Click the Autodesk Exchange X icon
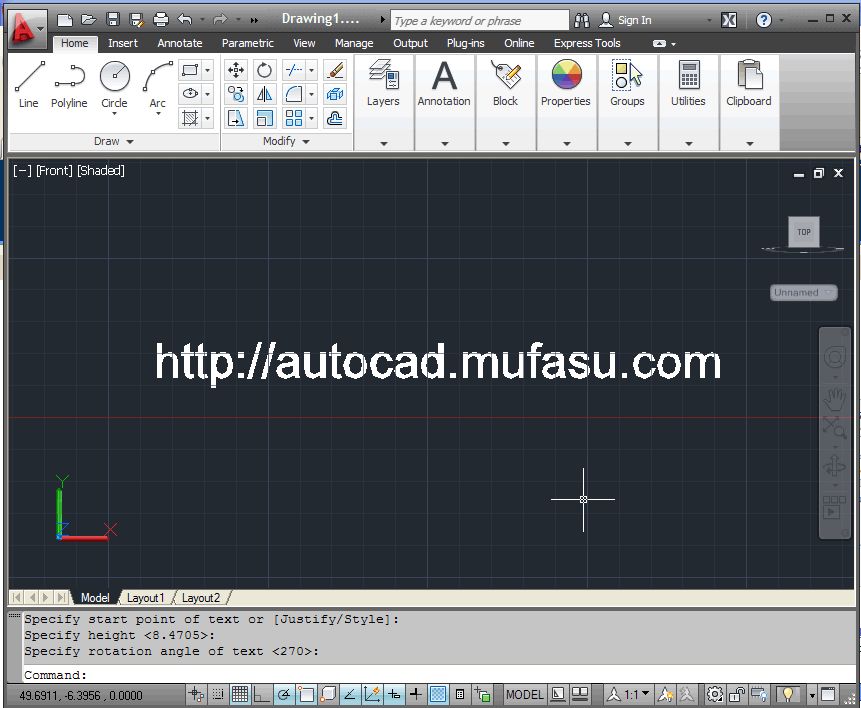This screenshot has height=708, width=861. (729, 20)
